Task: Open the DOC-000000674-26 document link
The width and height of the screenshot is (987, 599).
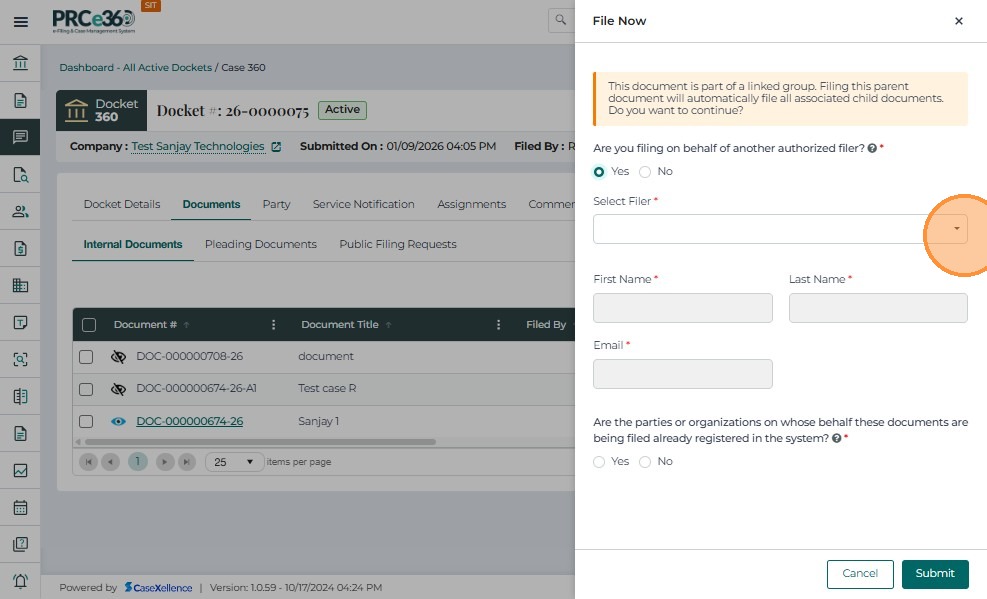Action: point(189,422)
